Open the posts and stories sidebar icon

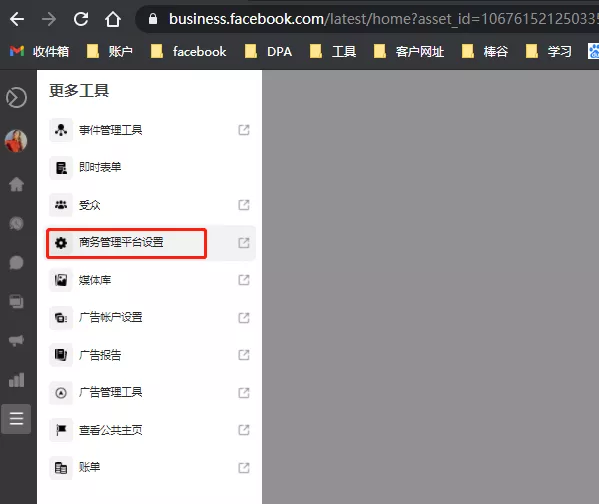(x=16, y=301)
